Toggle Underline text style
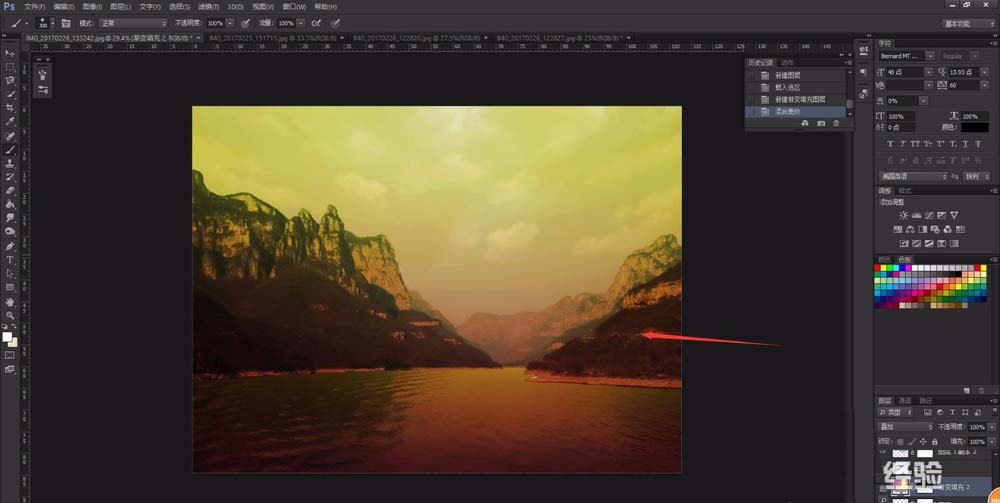 966,144
